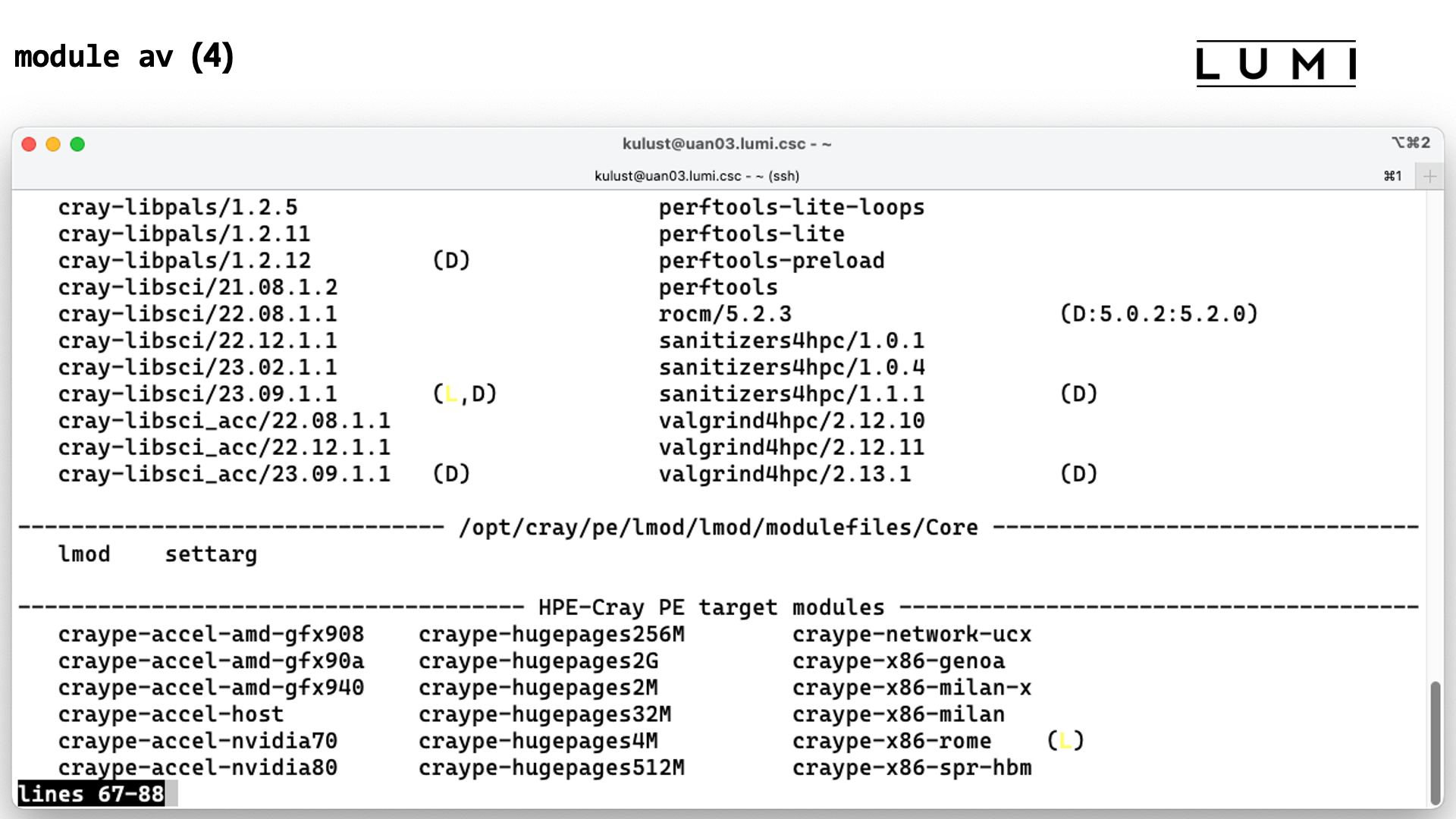Select text craype-hugepages2G

click(x=538, y=661)
